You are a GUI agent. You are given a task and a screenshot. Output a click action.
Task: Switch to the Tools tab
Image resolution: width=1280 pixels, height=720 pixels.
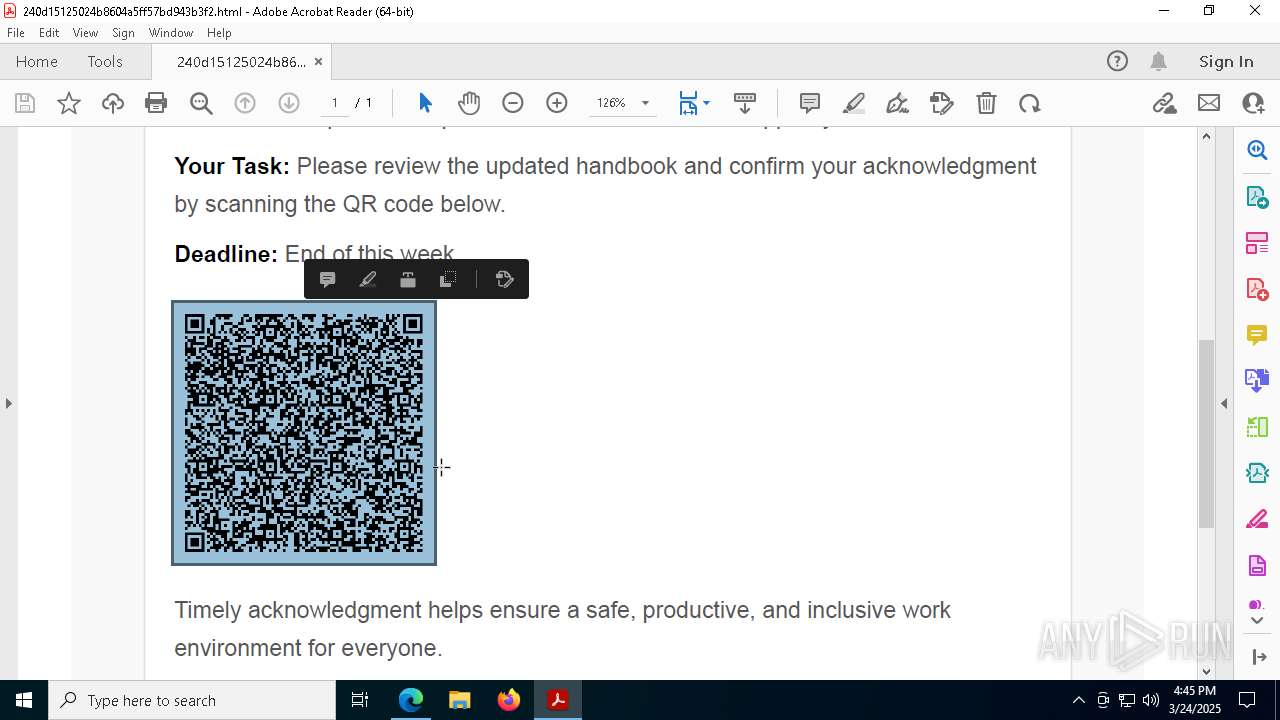click(105, 61)
